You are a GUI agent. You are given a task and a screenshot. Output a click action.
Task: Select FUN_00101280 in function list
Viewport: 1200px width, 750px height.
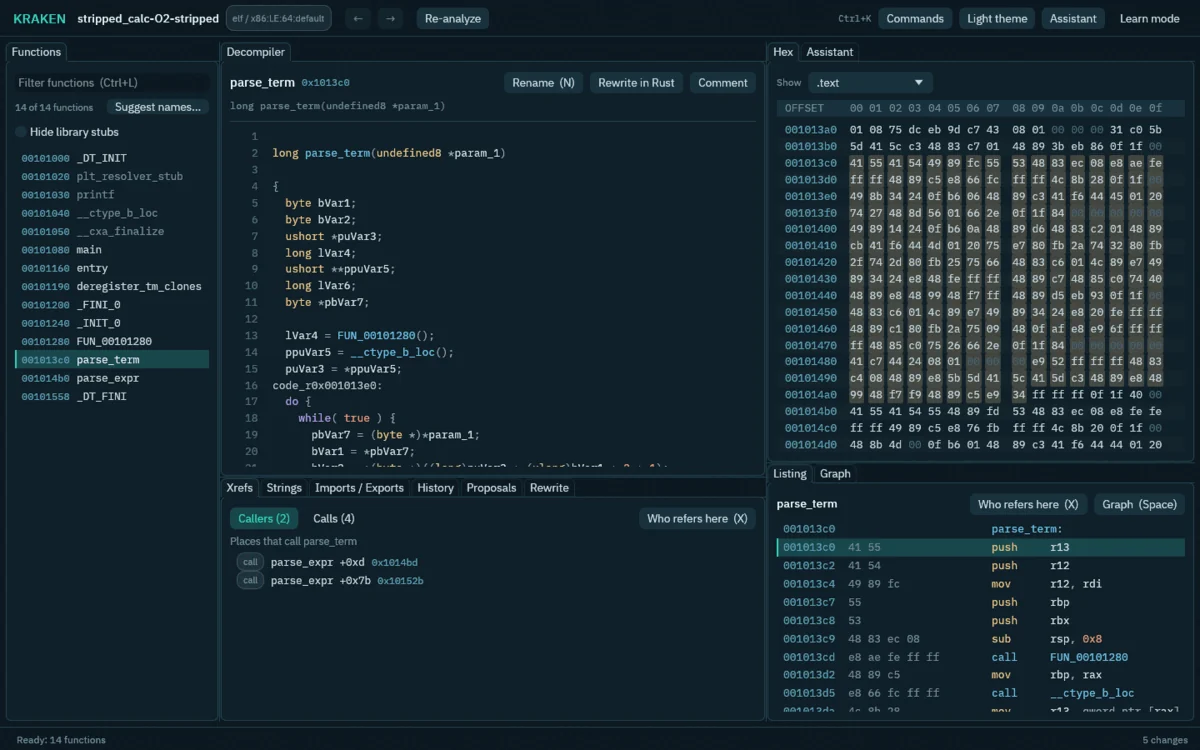(112, 341)
